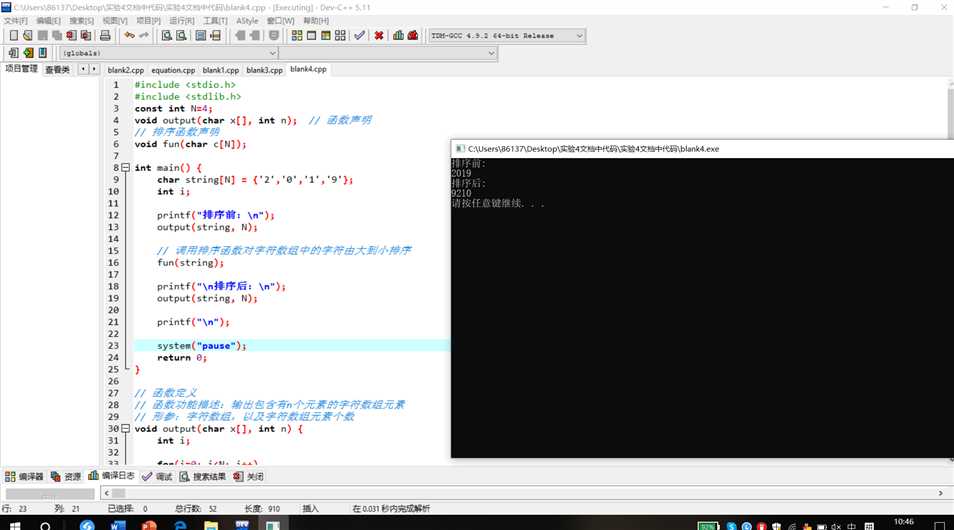This screenshot has height=530, width=954.
Task: Collapse the main() function fold marker
Action: 125,167
